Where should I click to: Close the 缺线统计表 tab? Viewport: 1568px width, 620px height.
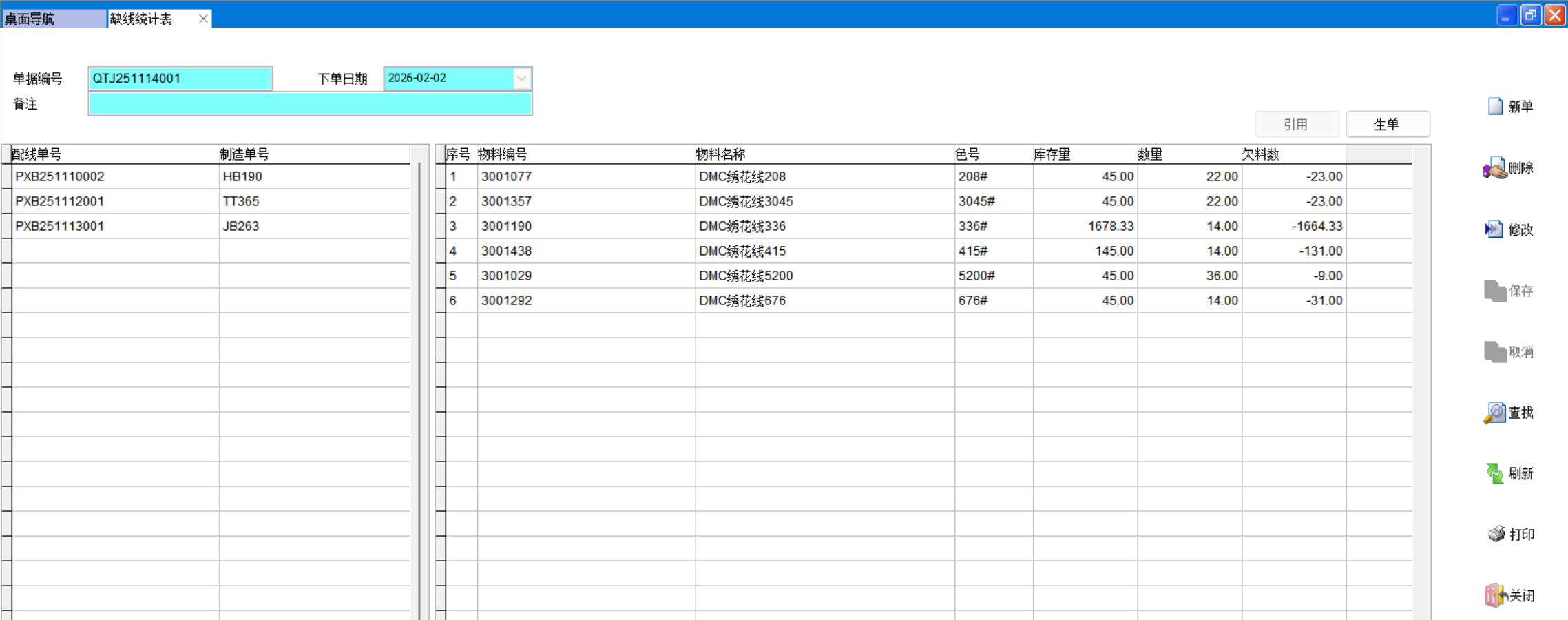[x=203, y=19]
